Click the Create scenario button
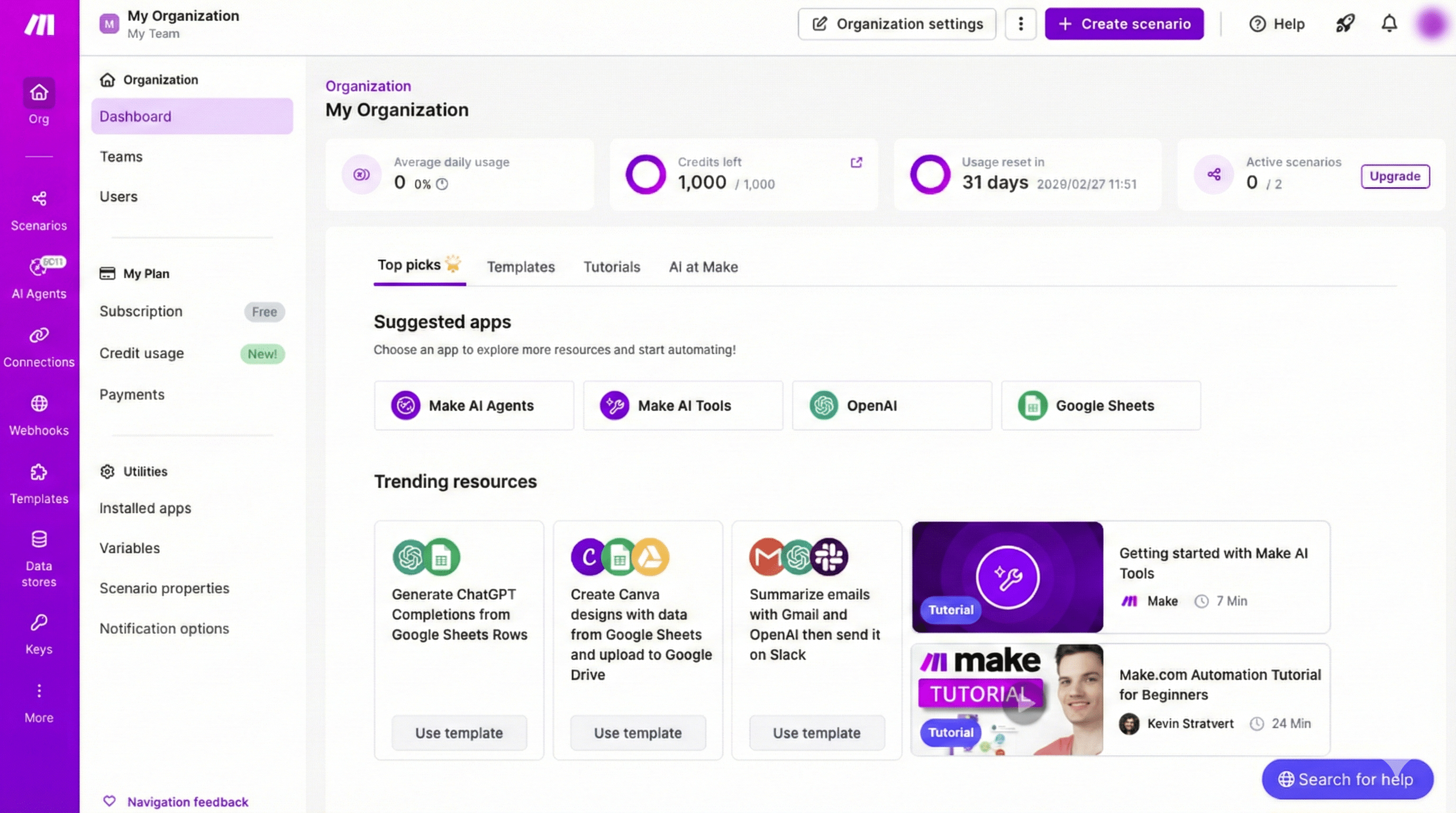 1124,24
